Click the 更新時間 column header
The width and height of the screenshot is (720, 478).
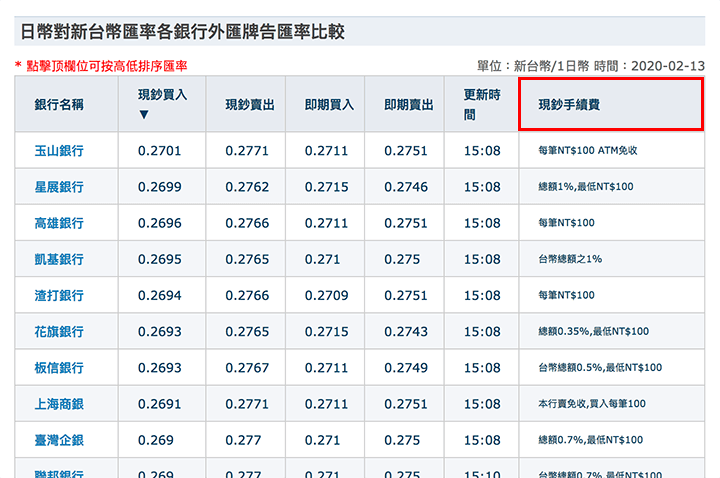click(x=481, y=105)
